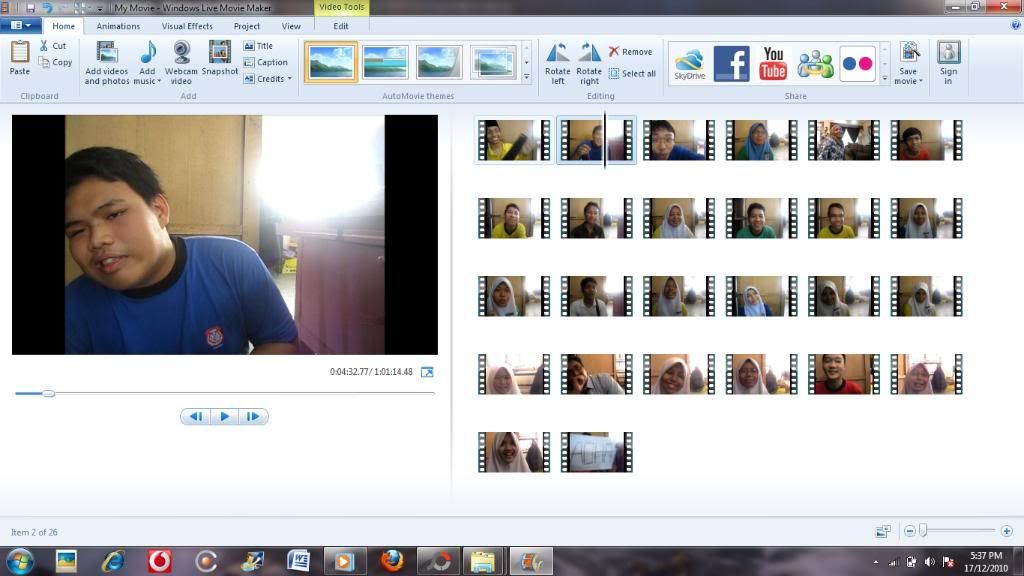Viewport: 1024px width, 576px height.
Task: Expand the AutoMovie themes gallery
Action: (x=527, y=77)
